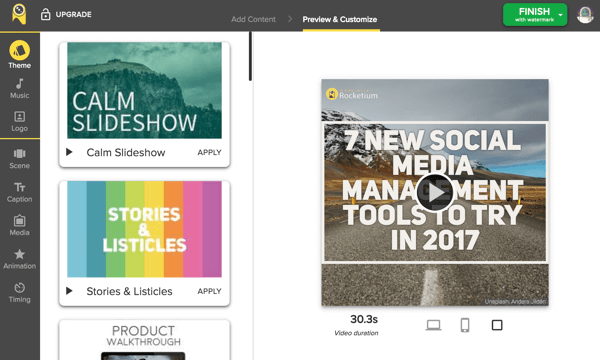The height and width of the screenshot is (360, 600).
Task: Select the Logo sidebar icon
Action: click(20, 116)
